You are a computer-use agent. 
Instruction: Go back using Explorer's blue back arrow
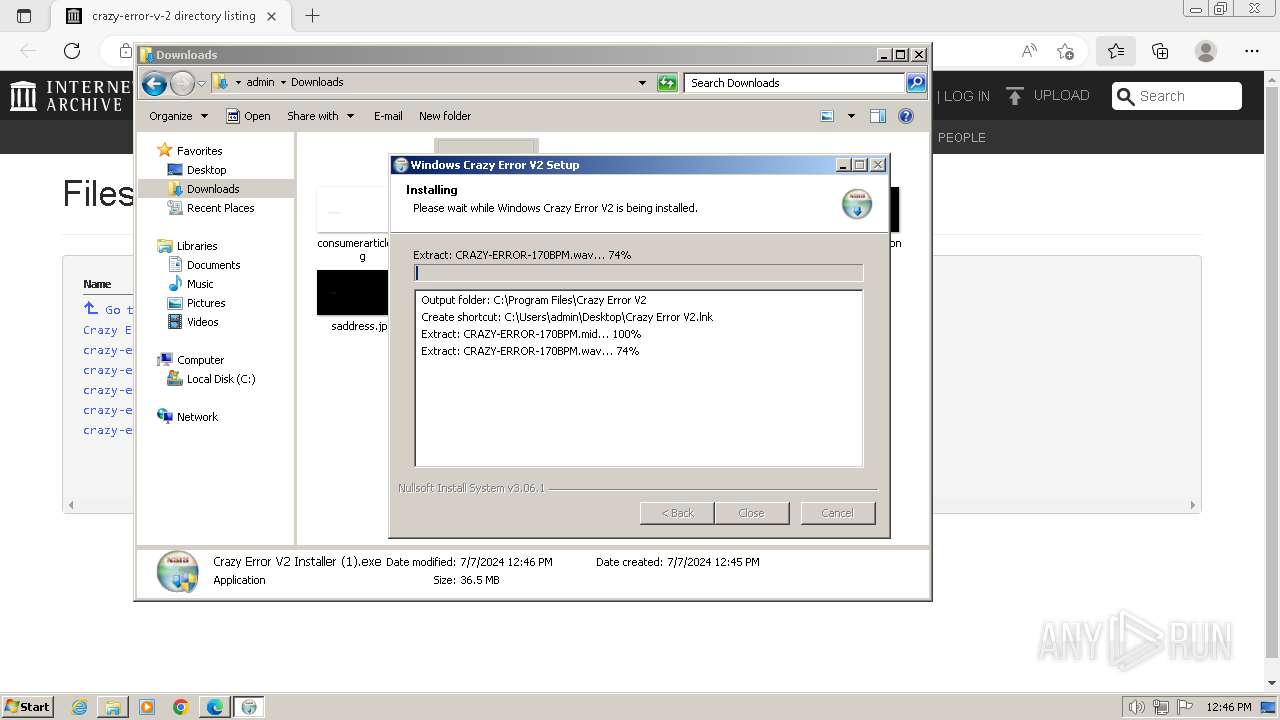pyautogui.click(x=154, y=83)
